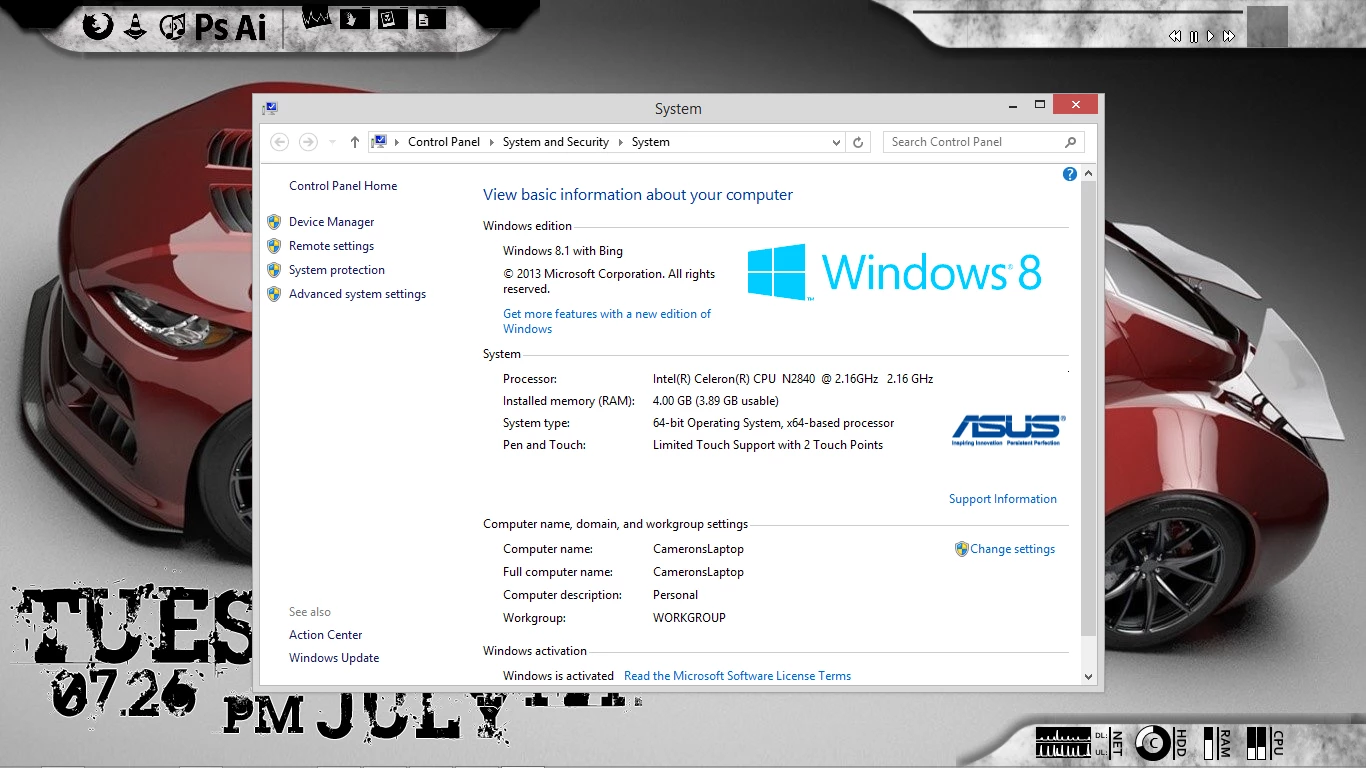Image resolution: width=1366 pixels, height=768 pixels.
Task: Select System and Security breadcrumb
Action: (556, 142)
